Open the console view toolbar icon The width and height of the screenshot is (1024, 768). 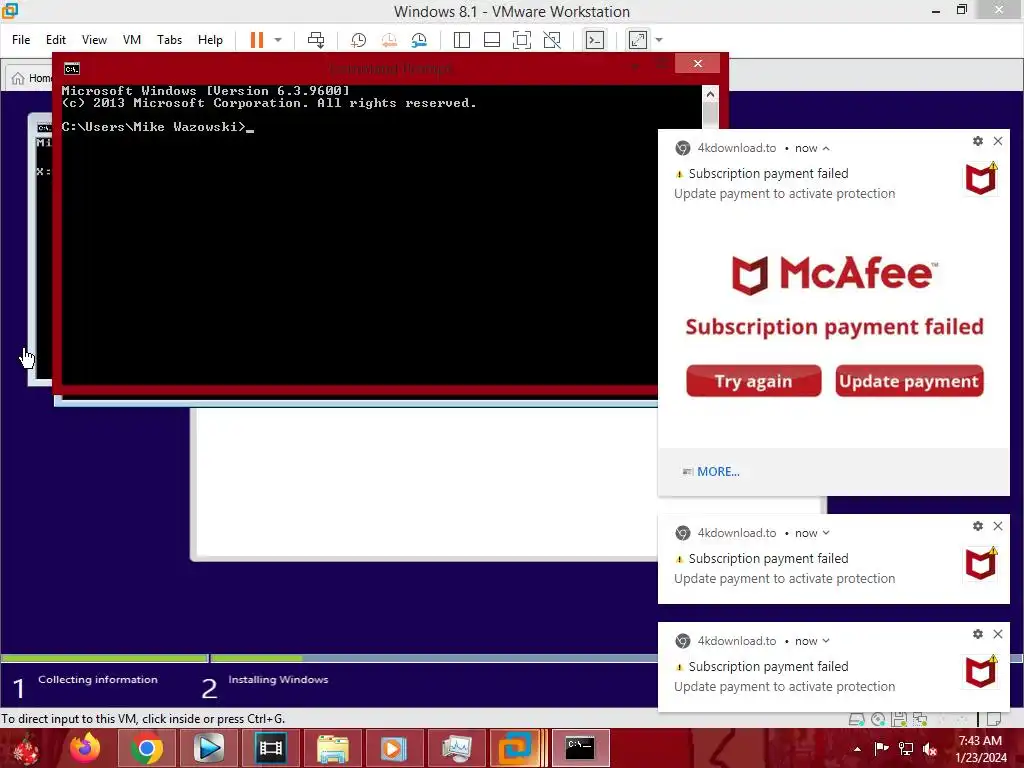click(x=594, y=40)
